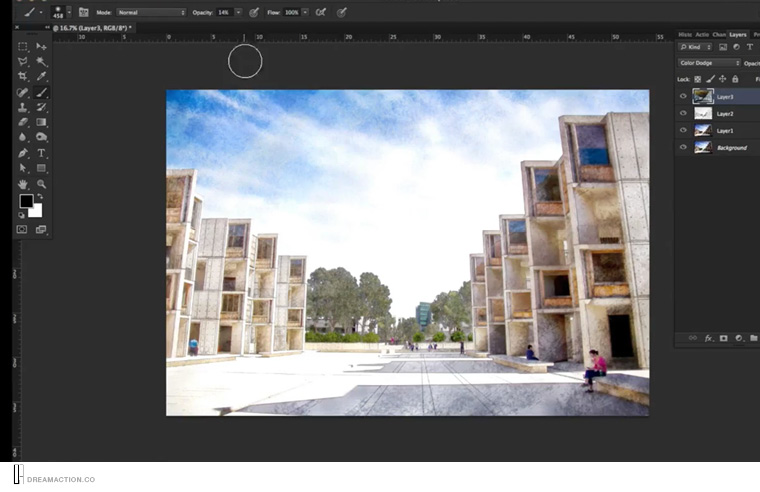Toggle pressure for size button
This screenshot has width=760, height=492.
click(342, 13)
